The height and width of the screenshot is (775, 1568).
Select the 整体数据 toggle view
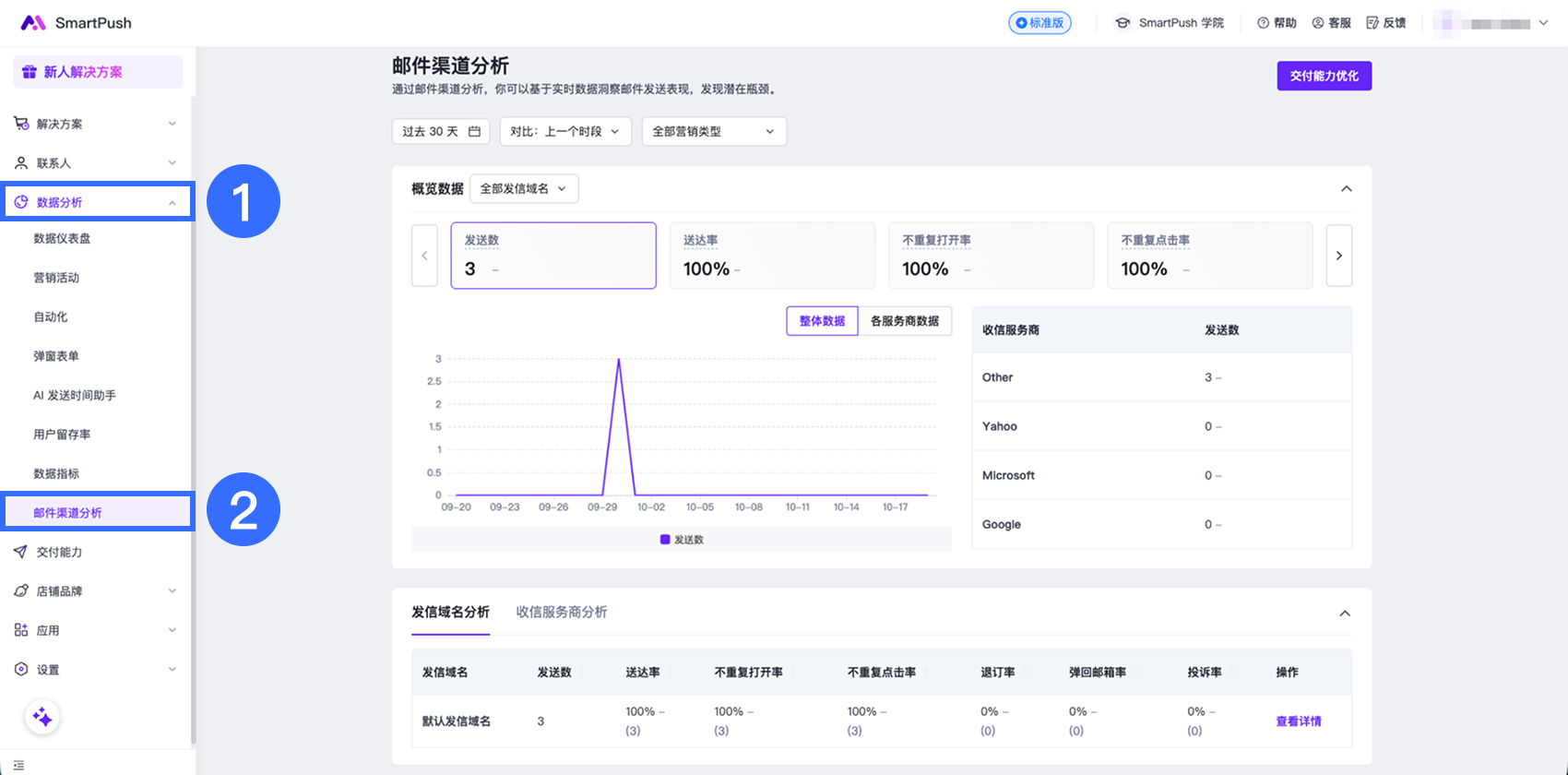[822, 321]
